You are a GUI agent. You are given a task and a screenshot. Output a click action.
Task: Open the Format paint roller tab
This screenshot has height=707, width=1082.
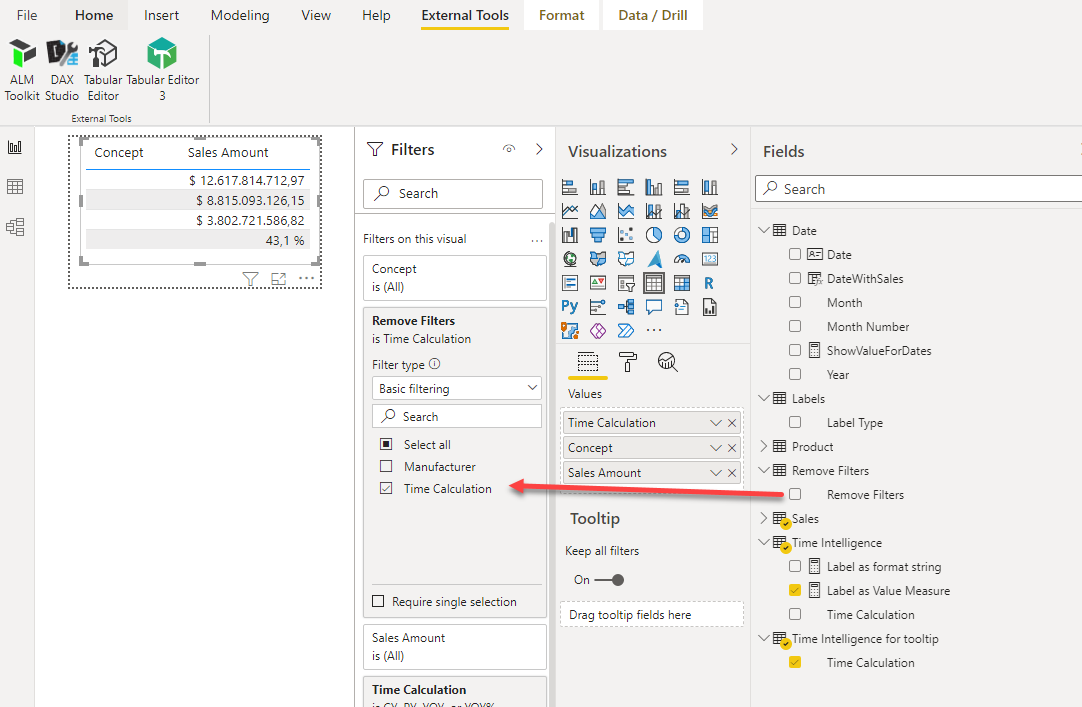click(627, 362)
